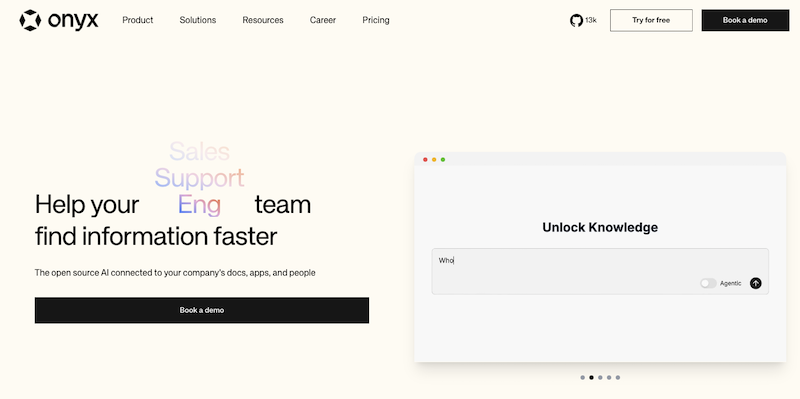Click the green window dot in demo

(x=443, y=160)
